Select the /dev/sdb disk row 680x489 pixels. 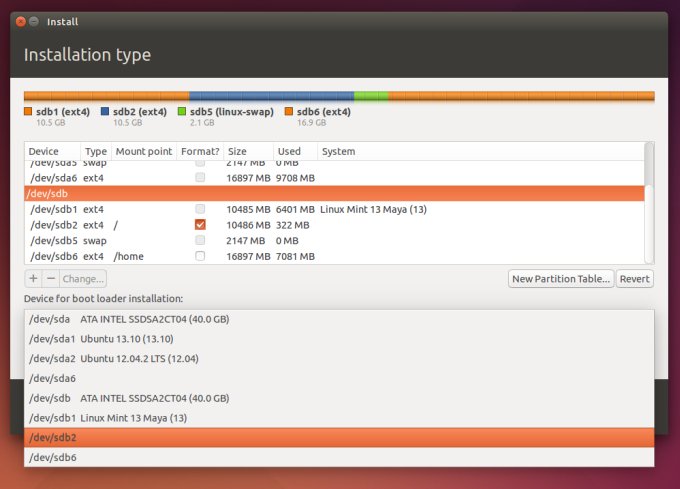click(x=334, y=193)
